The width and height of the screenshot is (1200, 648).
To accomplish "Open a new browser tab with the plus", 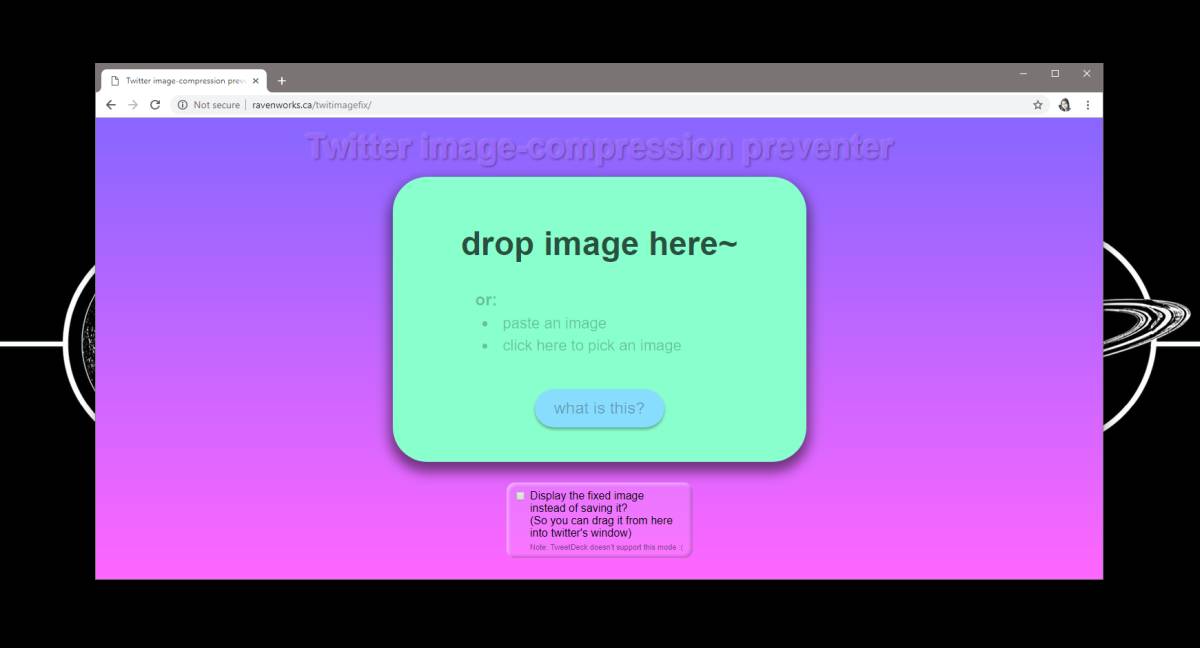I will [282, 80].
